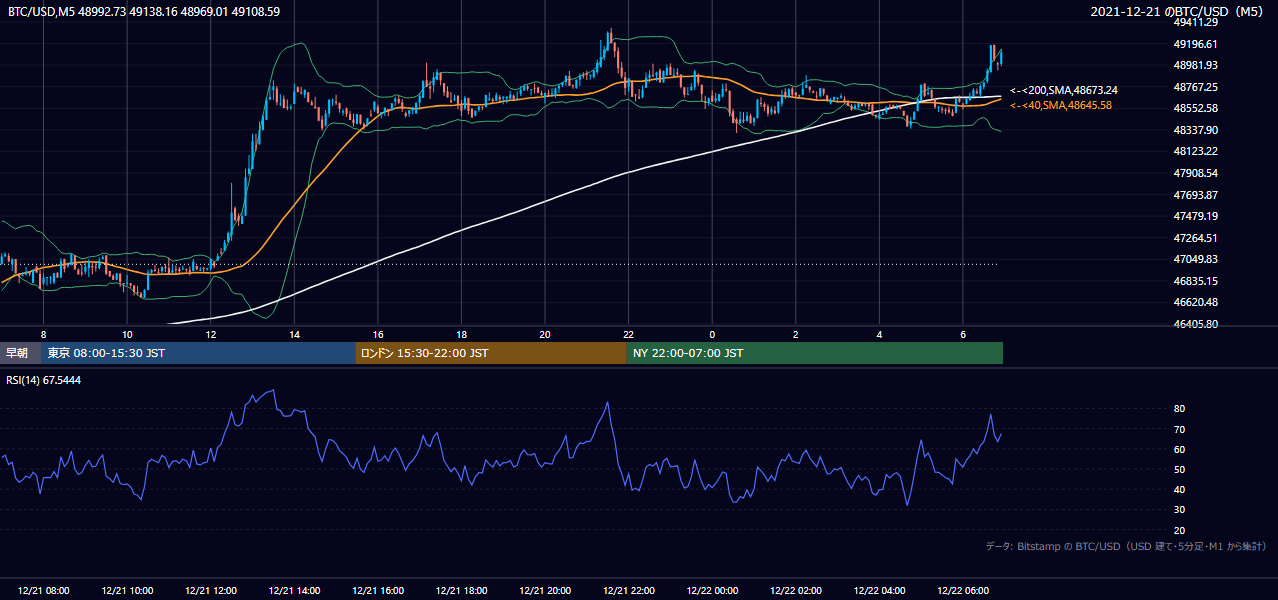This screenshot has height=600, width=1278.
Task: Click the 東京 08:00-15:30 JST session bar
Action: tap(198, 353)
